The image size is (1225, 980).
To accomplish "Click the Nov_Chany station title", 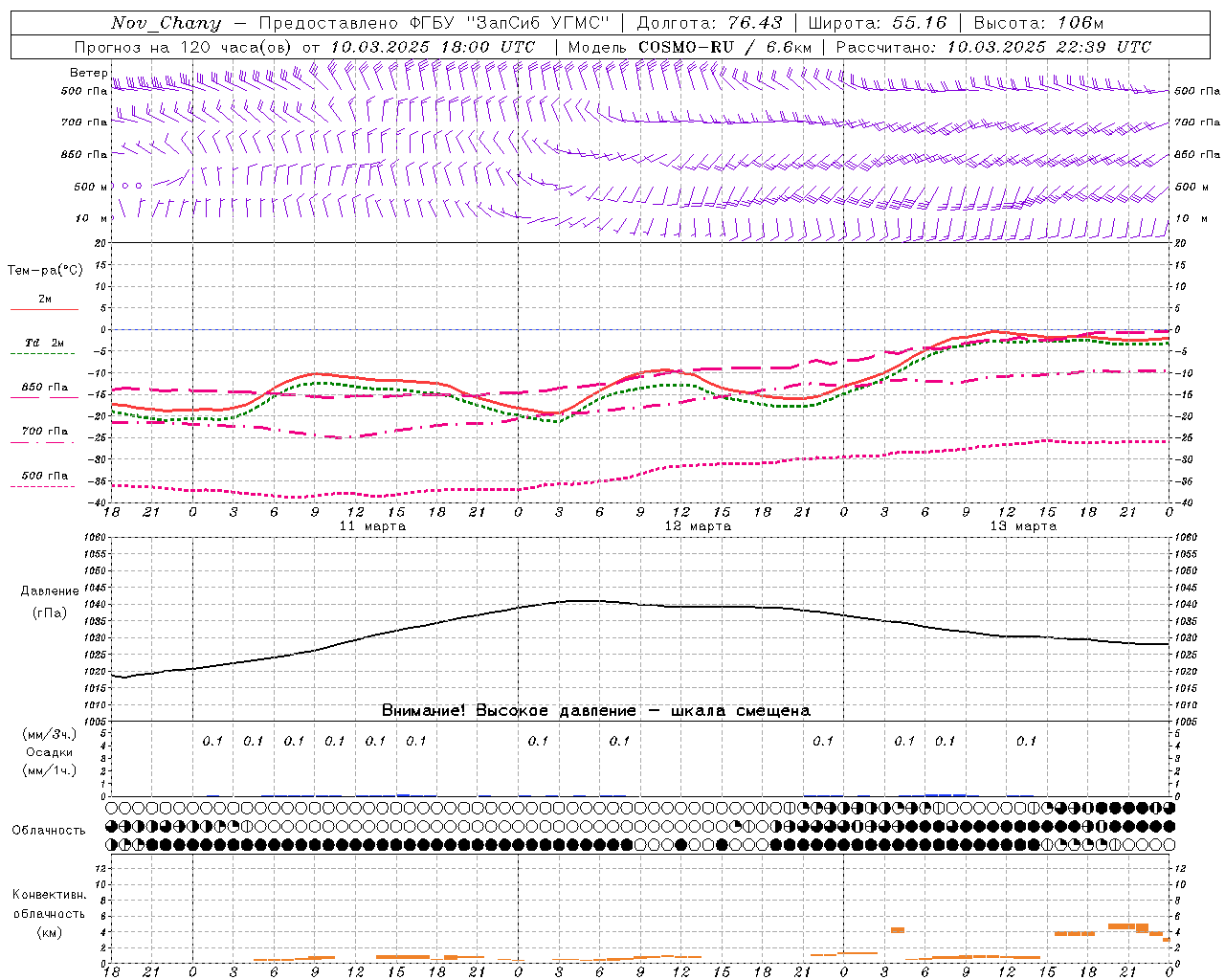I will [x=166, y=23].
